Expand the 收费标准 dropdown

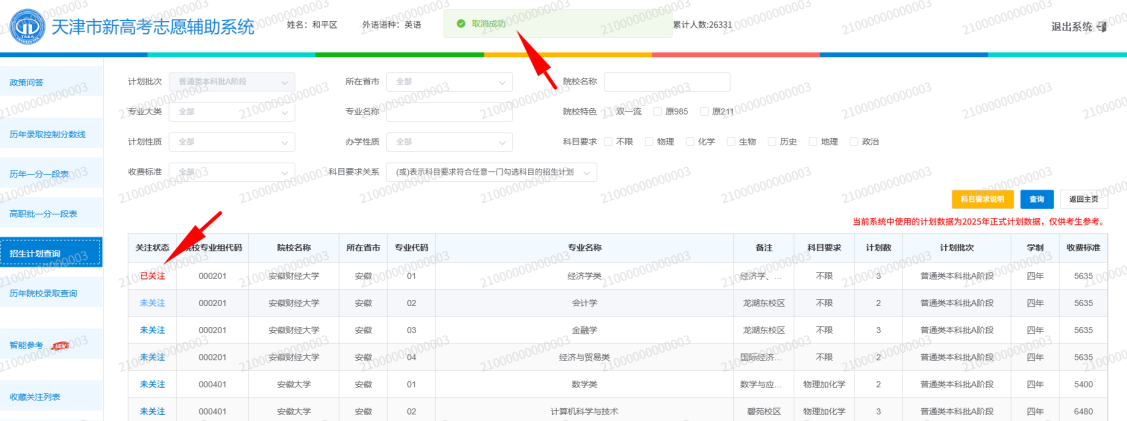coord(232,172)
